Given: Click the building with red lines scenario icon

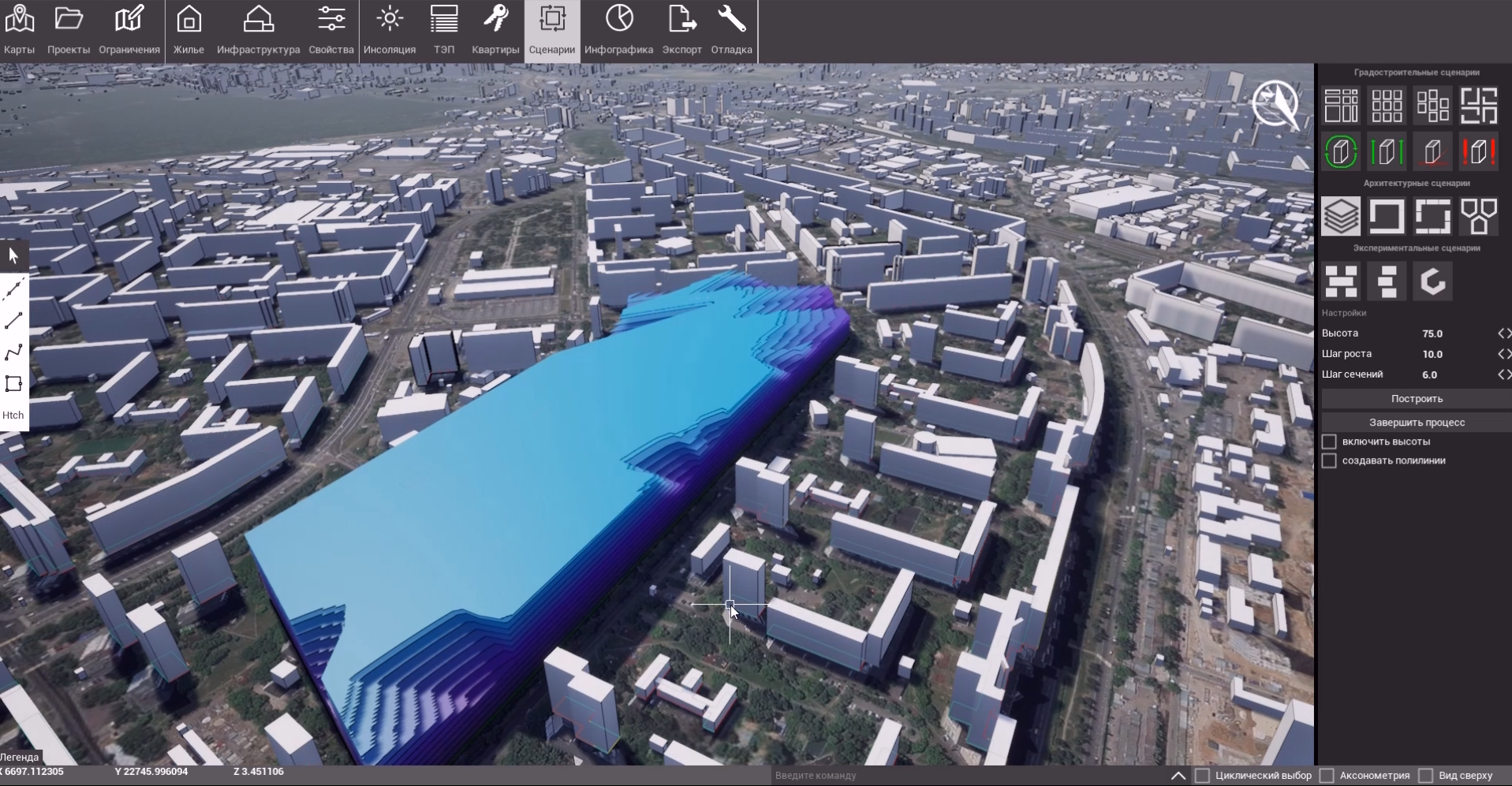Looking at the screenshot, I should pos(1432,151).
